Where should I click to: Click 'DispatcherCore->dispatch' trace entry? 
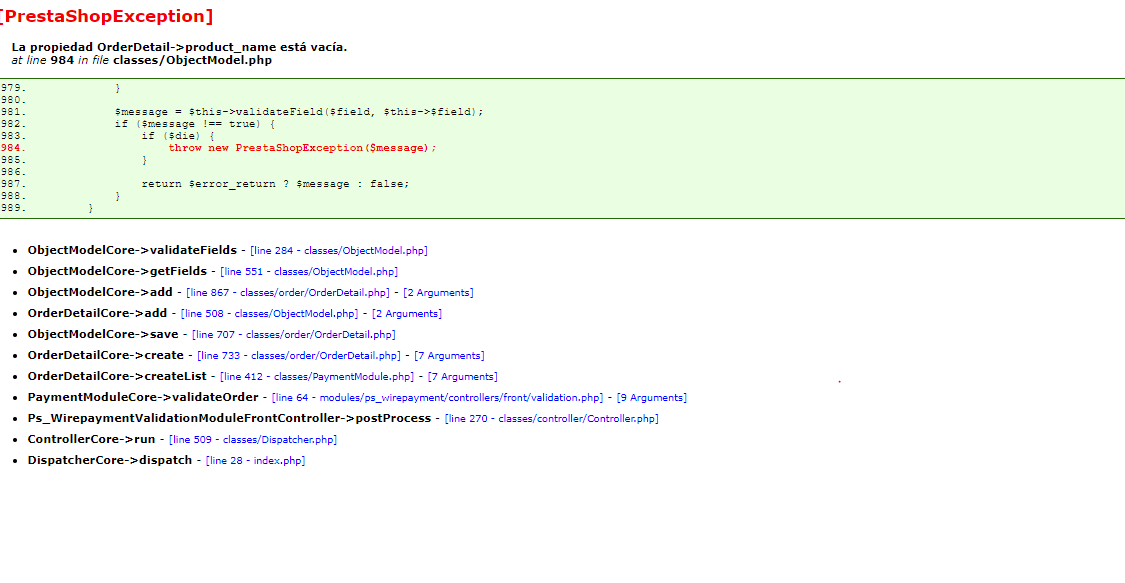(110, 460)
